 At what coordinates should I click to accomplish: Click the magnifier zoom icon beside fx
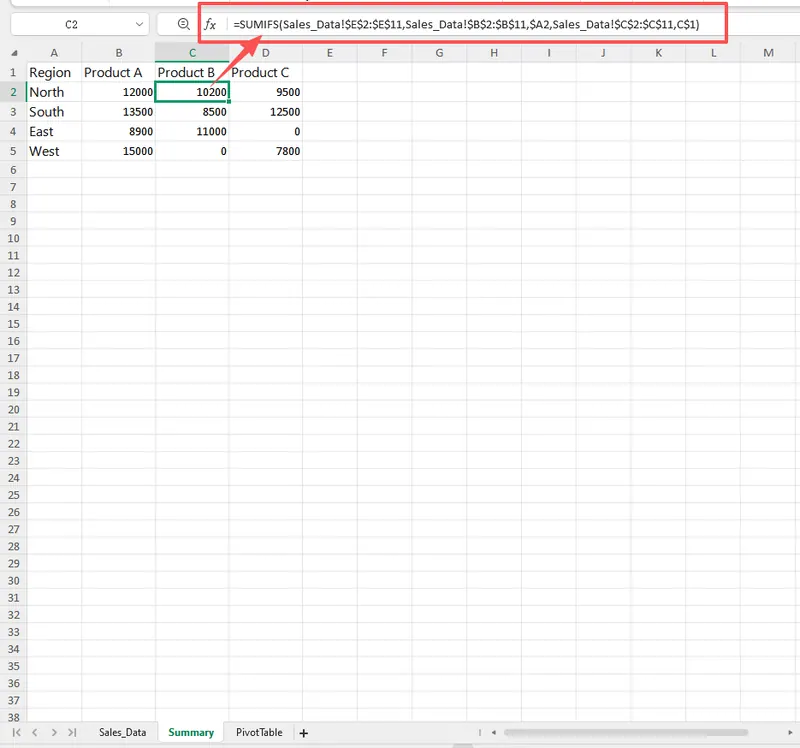pos(182,23)
